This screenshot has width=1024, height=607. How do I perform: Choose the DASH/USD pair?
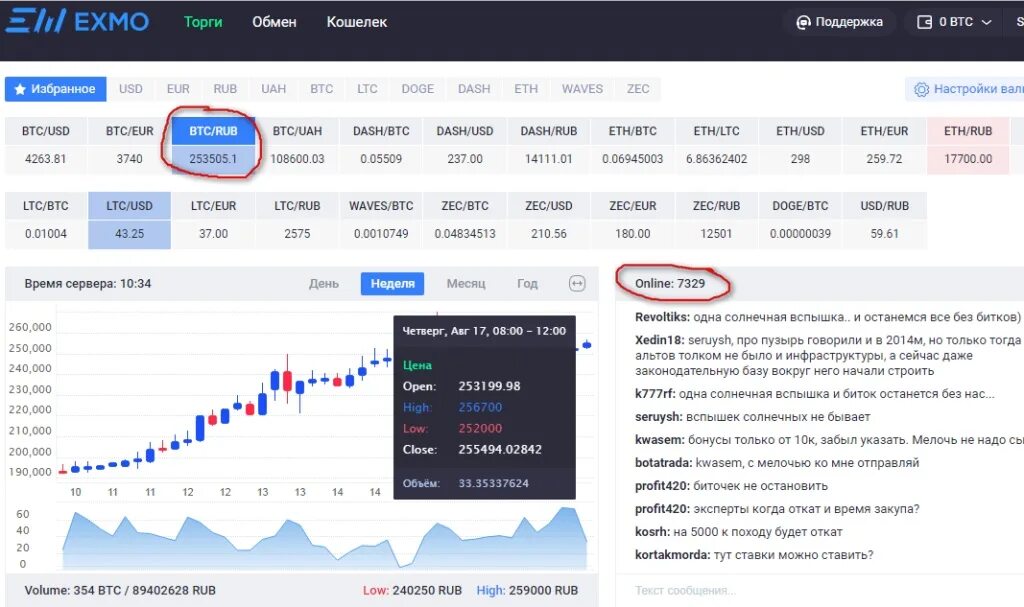[465, 145]
